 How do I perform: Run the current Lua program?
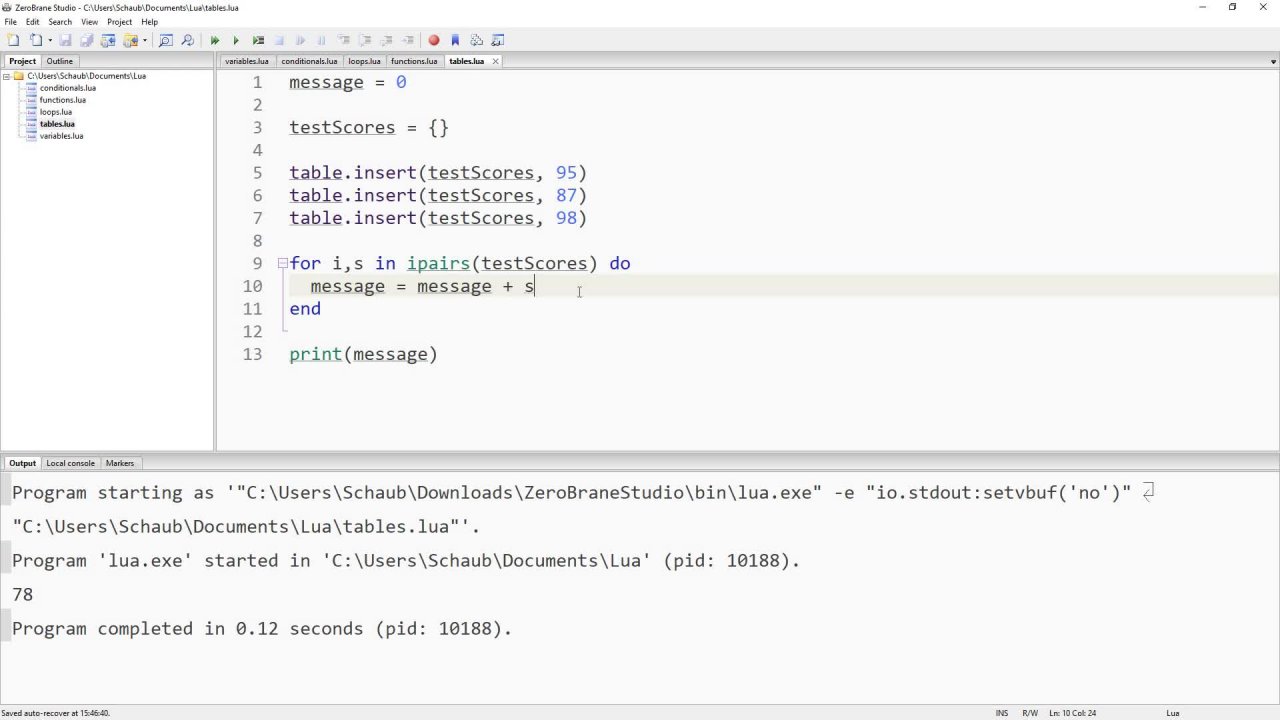[215, 40]
